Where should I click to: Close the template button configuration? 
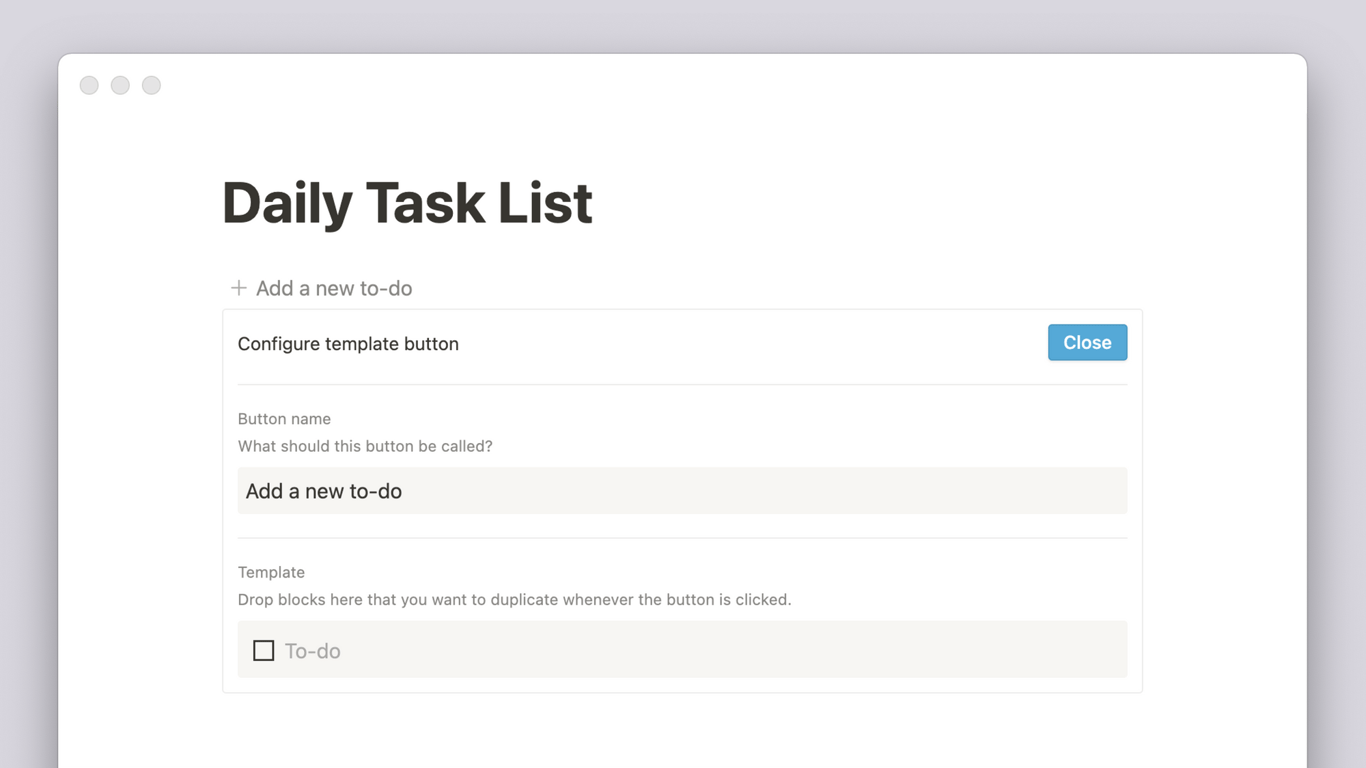[1087, 342]
